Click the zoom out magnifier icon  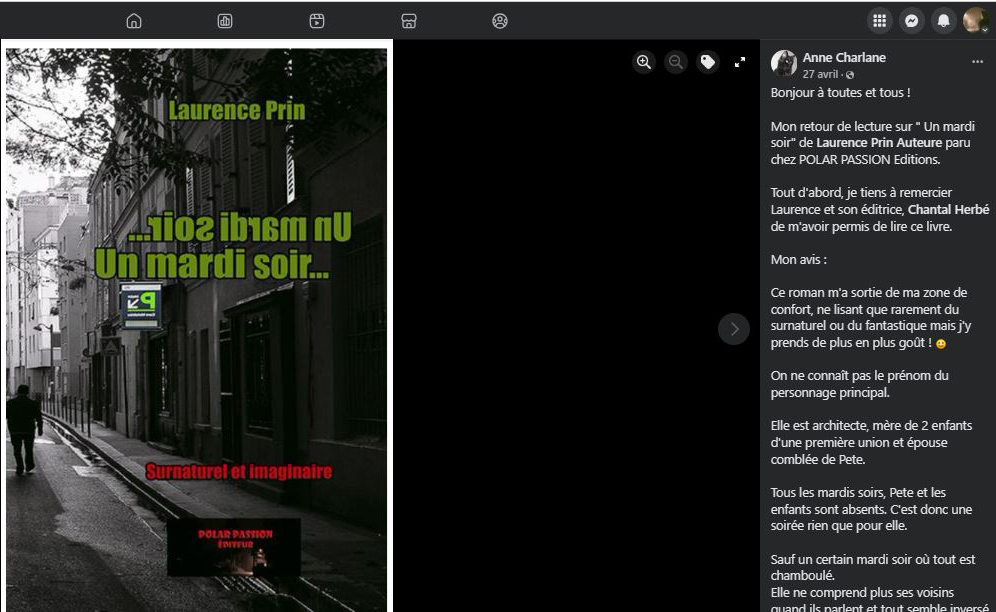676,62
